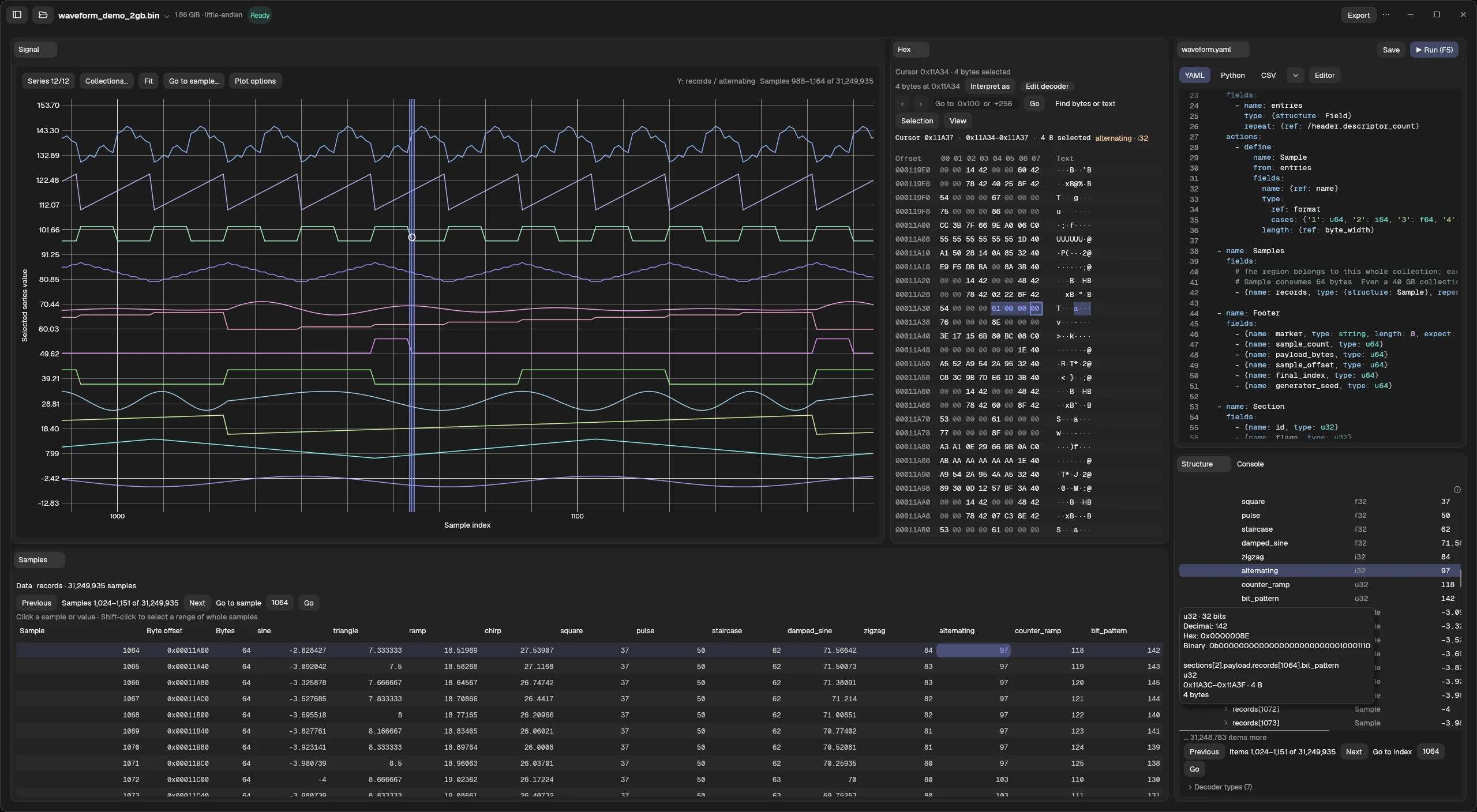Run the decoder with Run (F5)
This screenshot has height=812, width=1477.
click(1434, 50)
